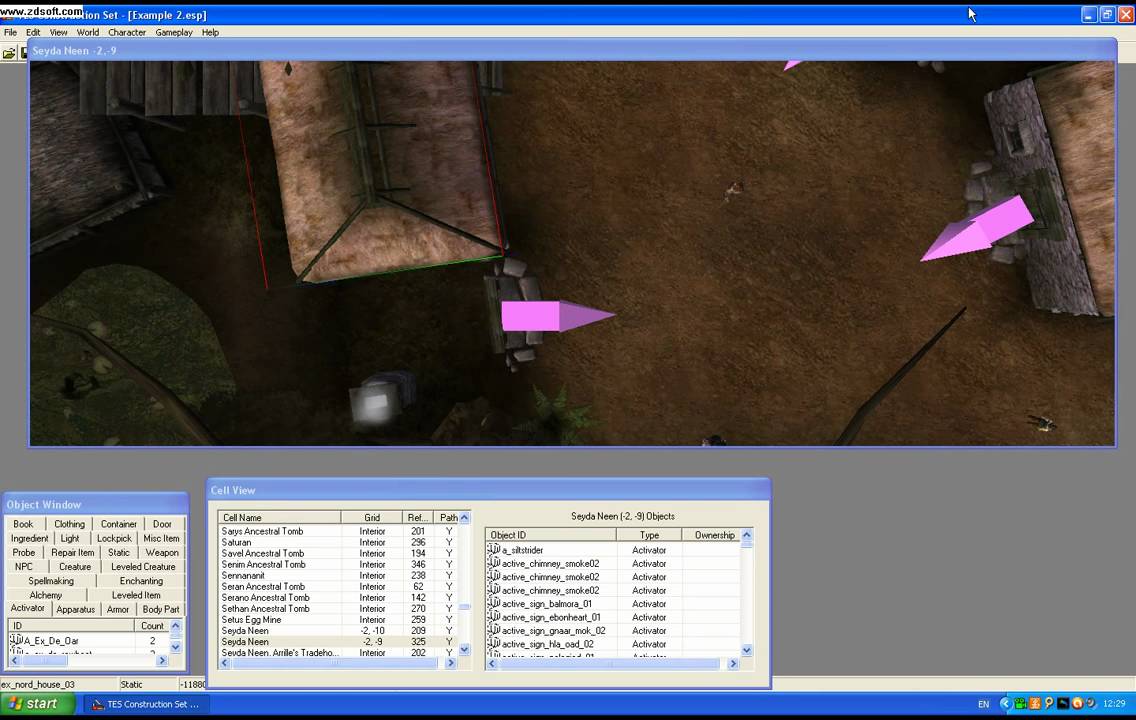Screen dimensions: 1136x720
Task: Click the black square tray icon
Action: click(1063, 703)
